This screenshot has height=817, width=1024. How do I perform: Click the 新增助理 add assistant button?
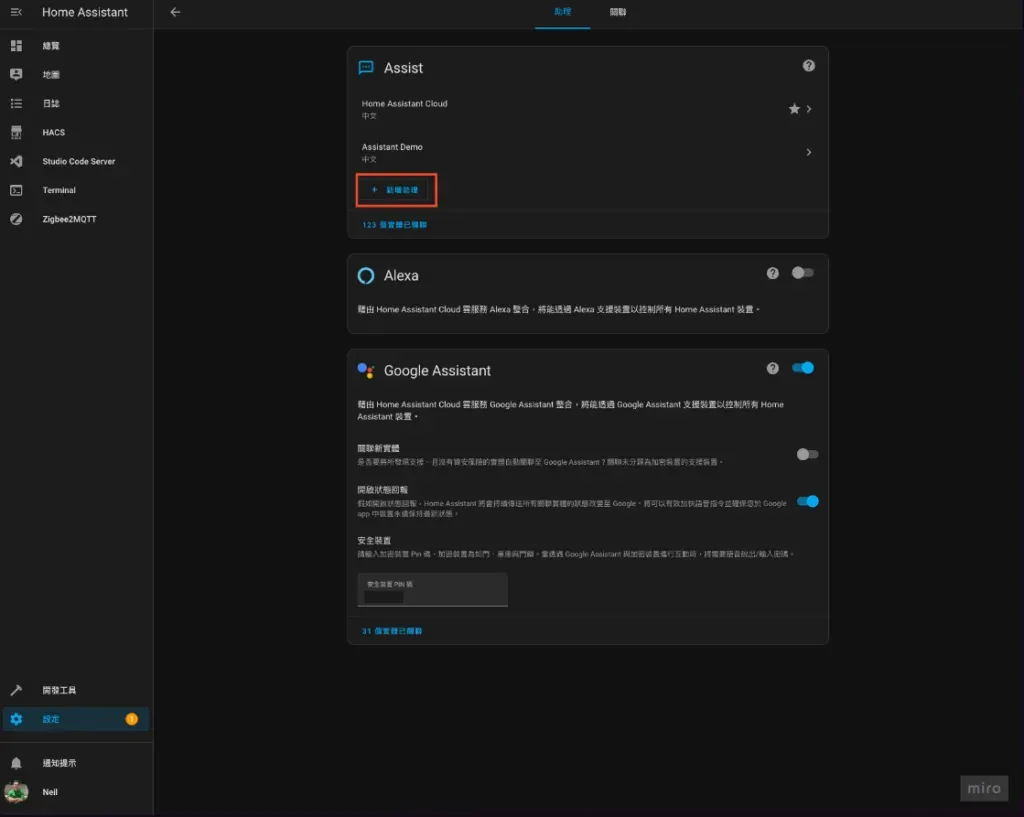395,189
